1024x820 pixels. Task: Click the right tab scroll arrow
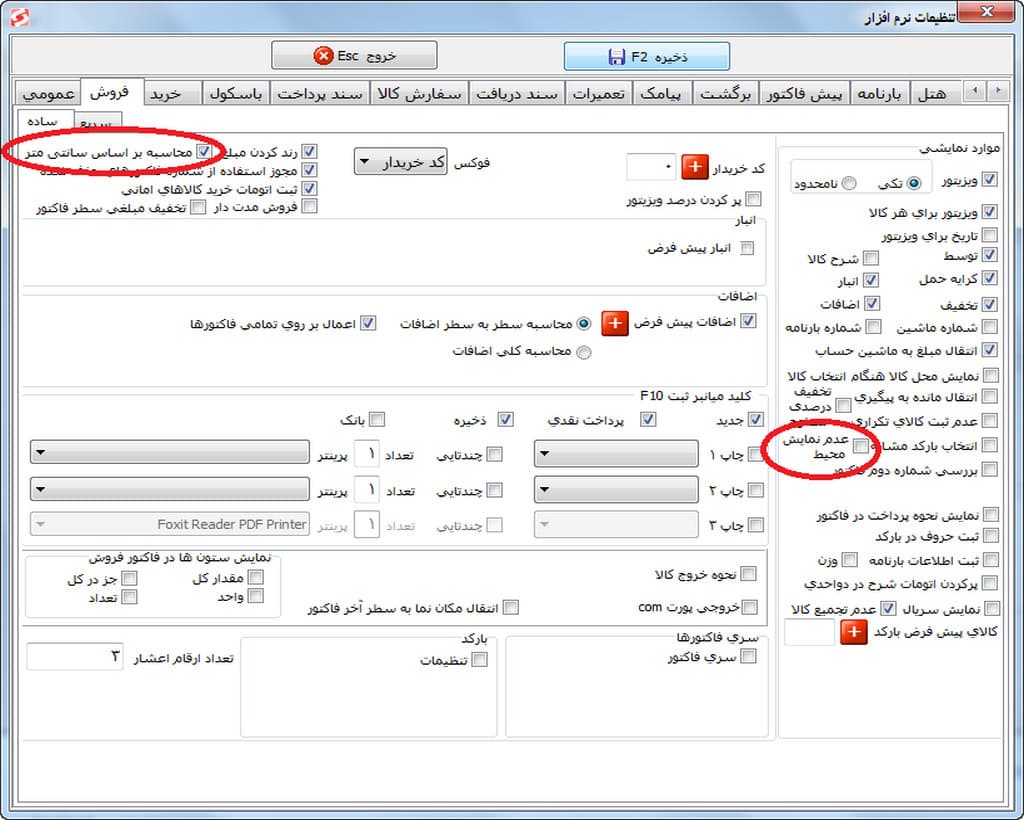[997, 90]
